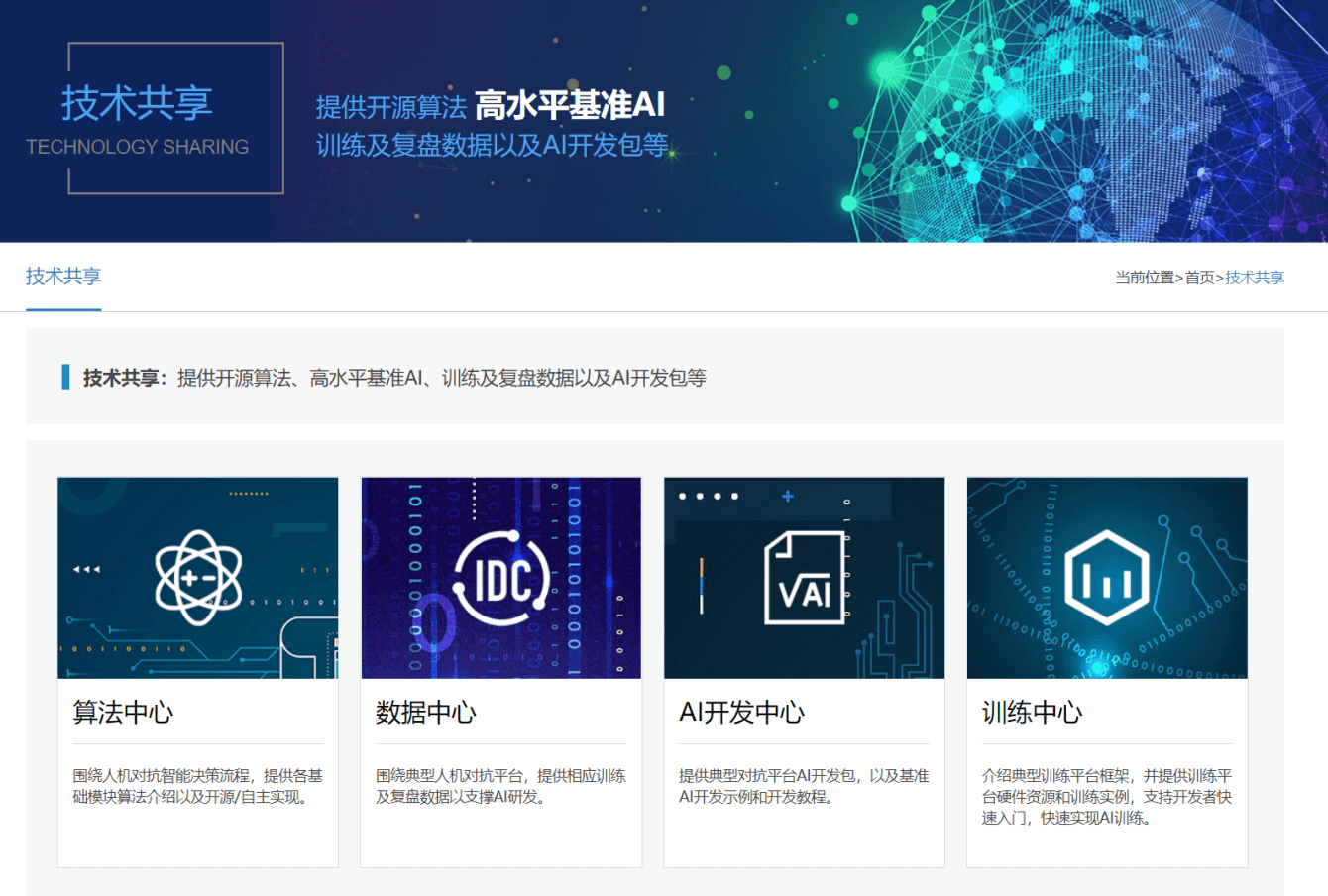
Task: Click the AI开发中心 card thumbnail image
Action: [x=804, y=578]
